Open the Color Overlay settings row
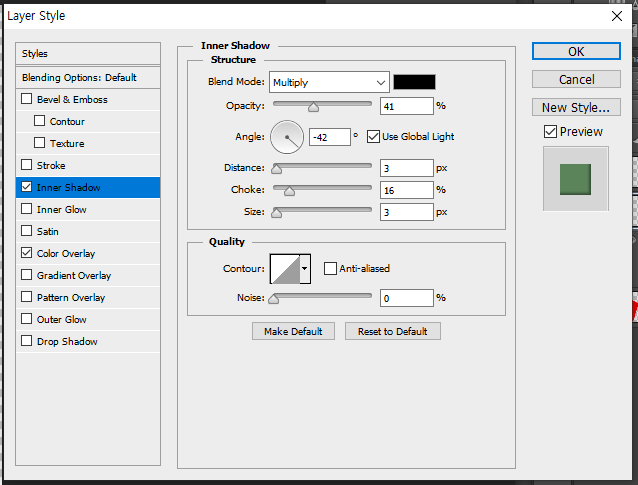The height and width of the screenshot is (485, 638). [x=88, y=253]
